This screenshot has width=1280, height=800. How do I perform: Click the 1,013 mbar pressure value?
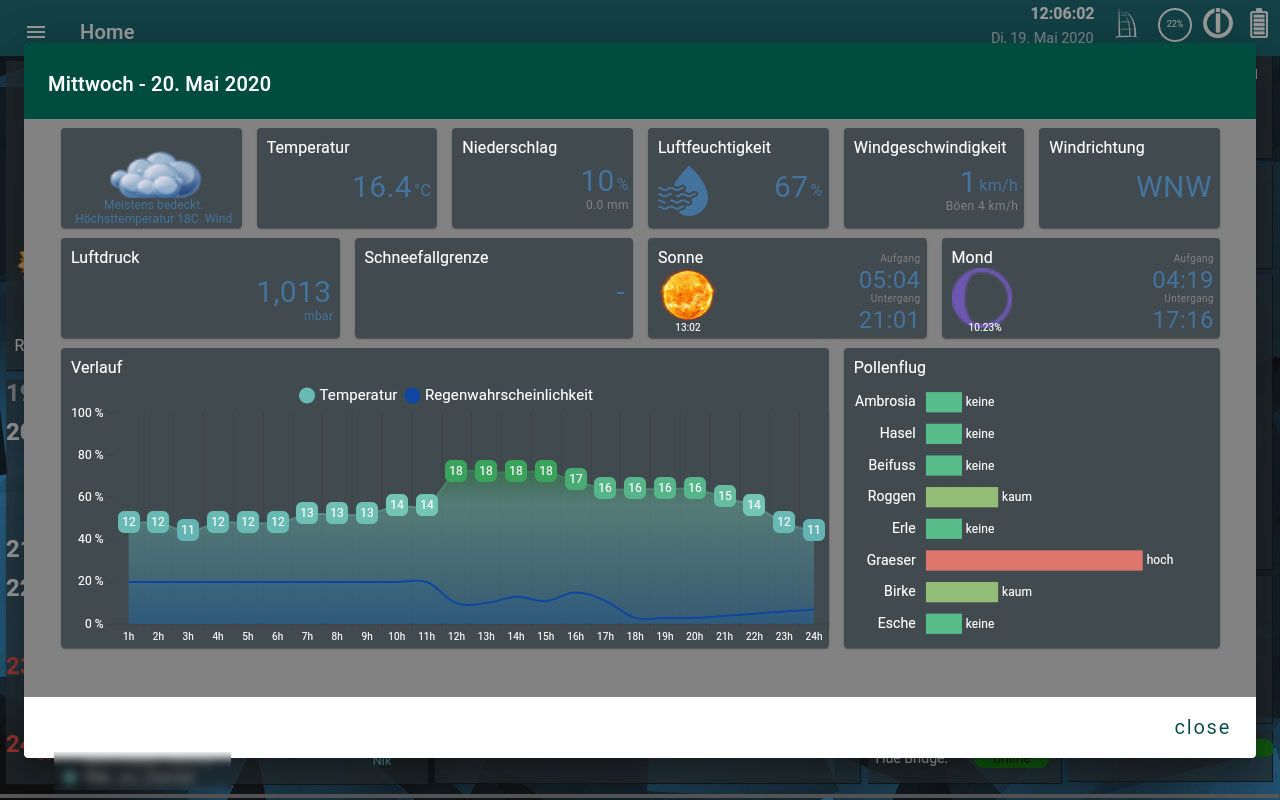pos(294,292)
